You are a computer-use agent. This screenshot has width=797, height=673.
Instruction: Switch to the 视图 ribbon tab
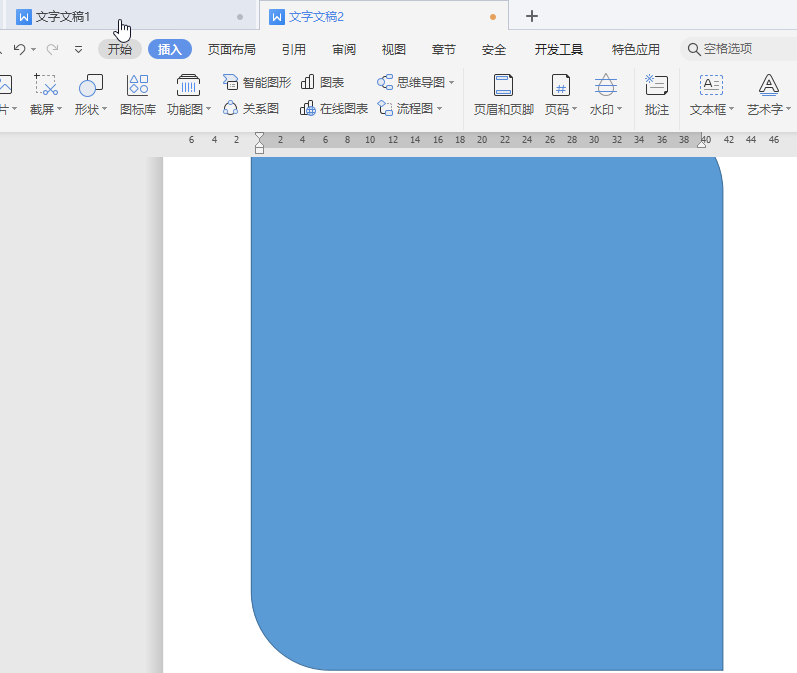point(394,49)
